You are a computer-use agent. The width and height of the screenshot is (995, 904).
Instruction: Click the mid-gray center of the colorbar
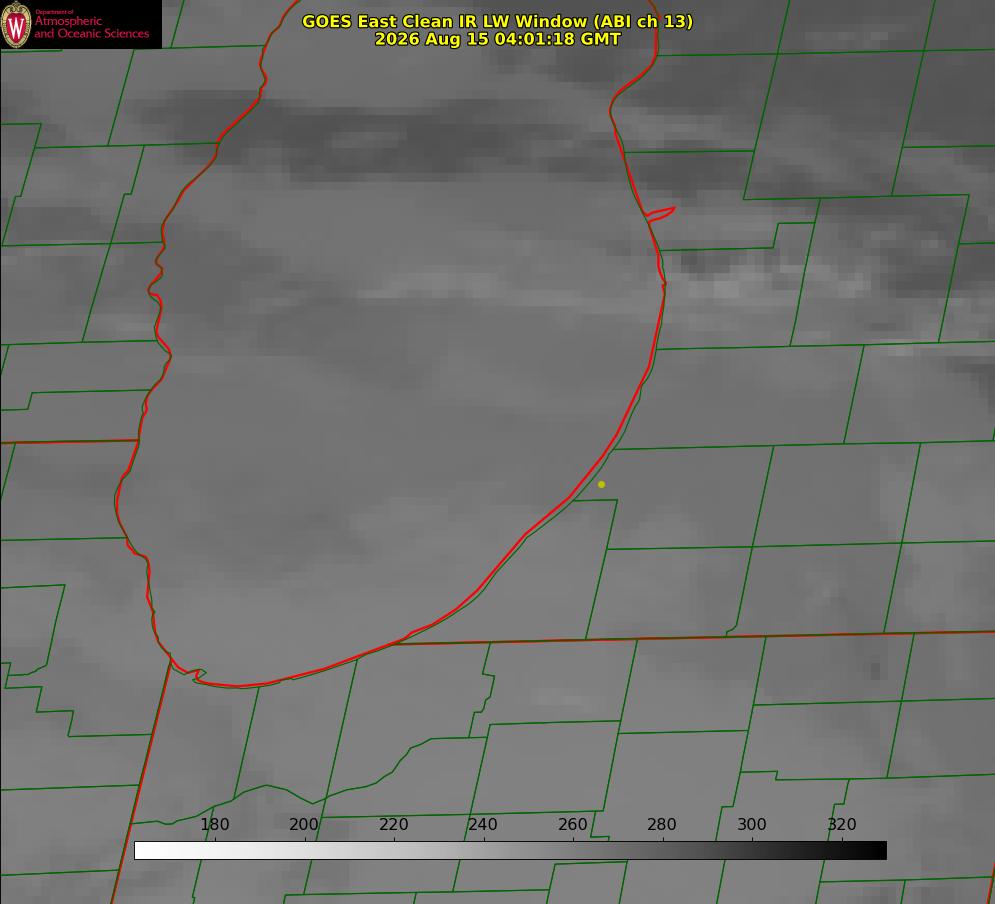[510, 850]
